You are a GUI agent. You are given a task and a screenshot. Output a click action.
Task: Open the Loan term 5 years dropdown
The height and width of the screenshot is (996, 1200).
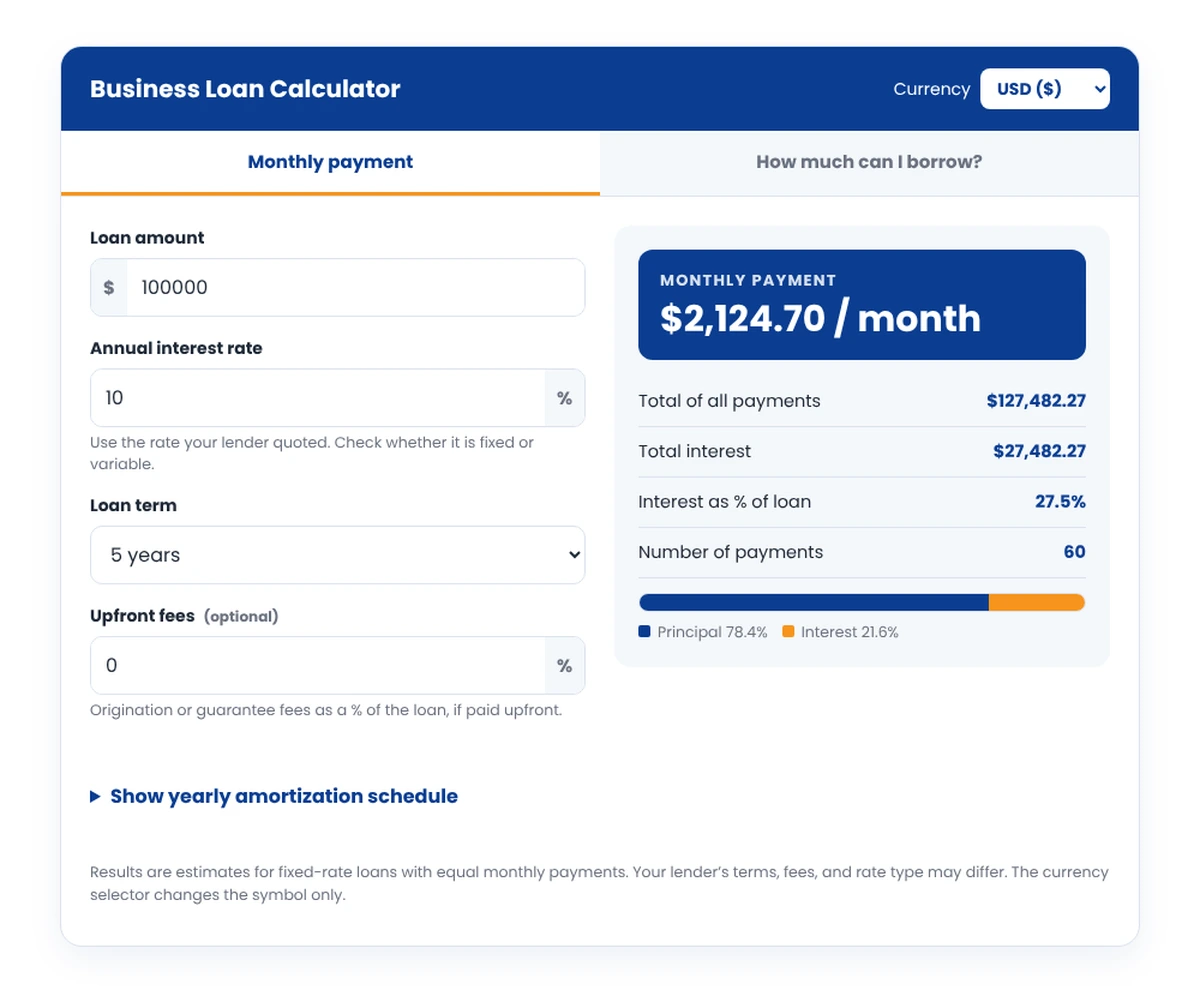point(338,555)
